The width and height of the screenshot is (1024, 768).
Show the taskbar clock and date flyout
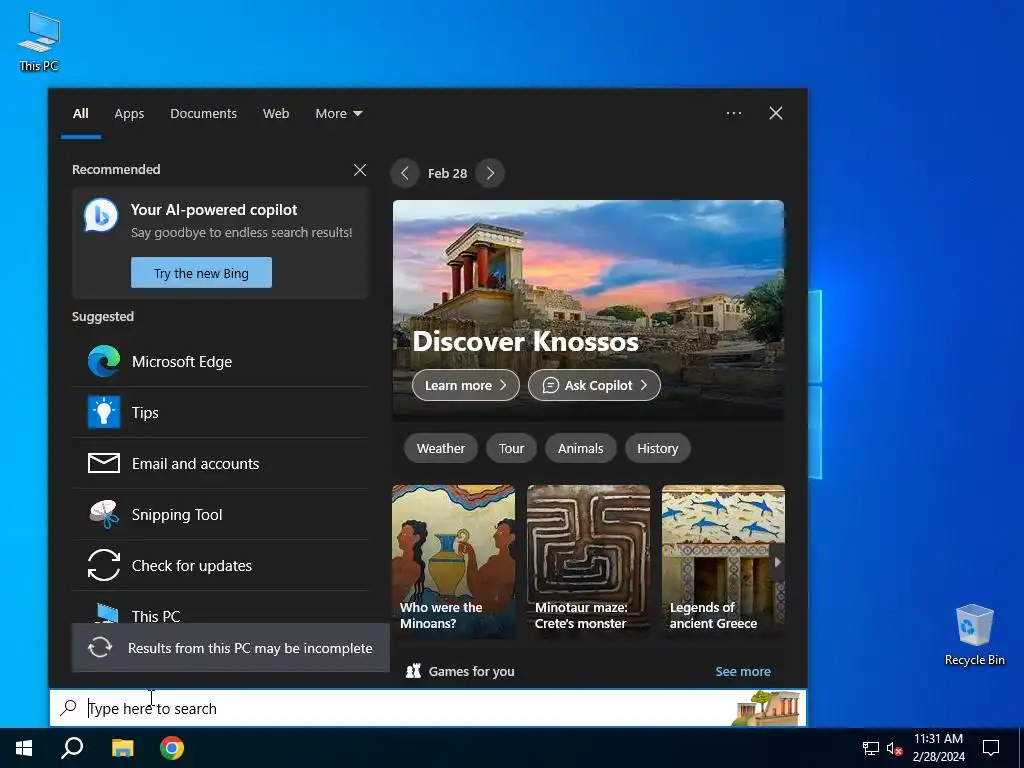(938, 748)
